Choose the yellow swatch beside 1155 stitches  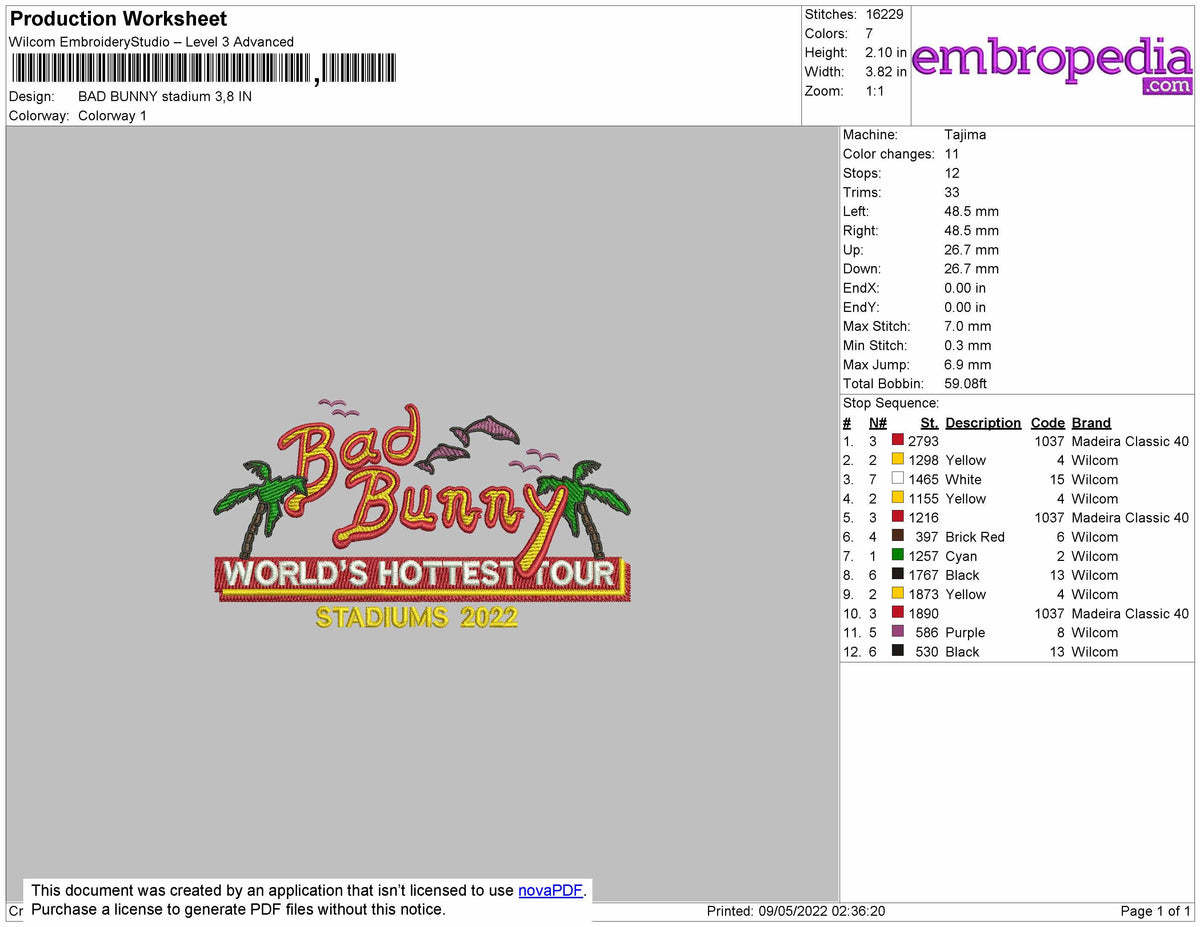tap(897, 498)
